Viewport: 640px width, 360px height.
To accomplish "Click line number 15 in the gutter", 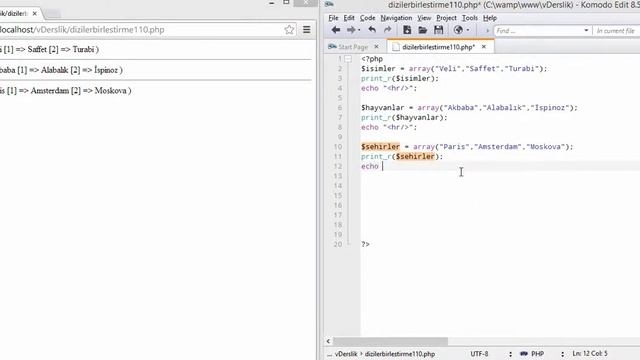I will point(338,196).
